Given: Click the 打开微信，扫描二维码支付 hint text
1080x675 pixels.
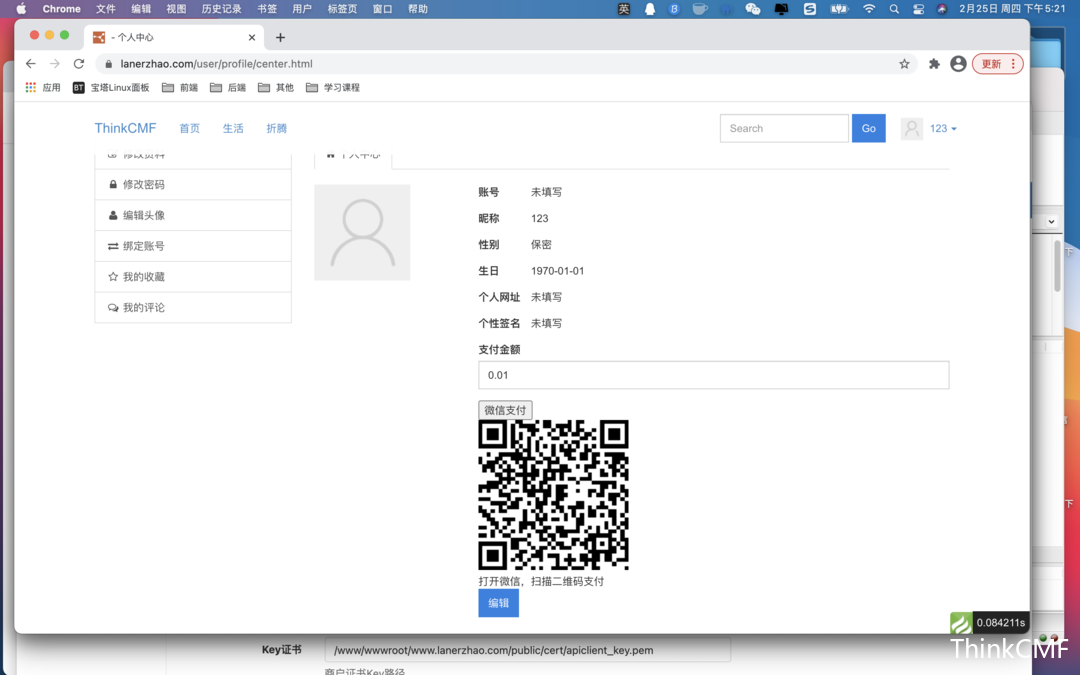Looking at the screenshot, I should click(541, 581).
